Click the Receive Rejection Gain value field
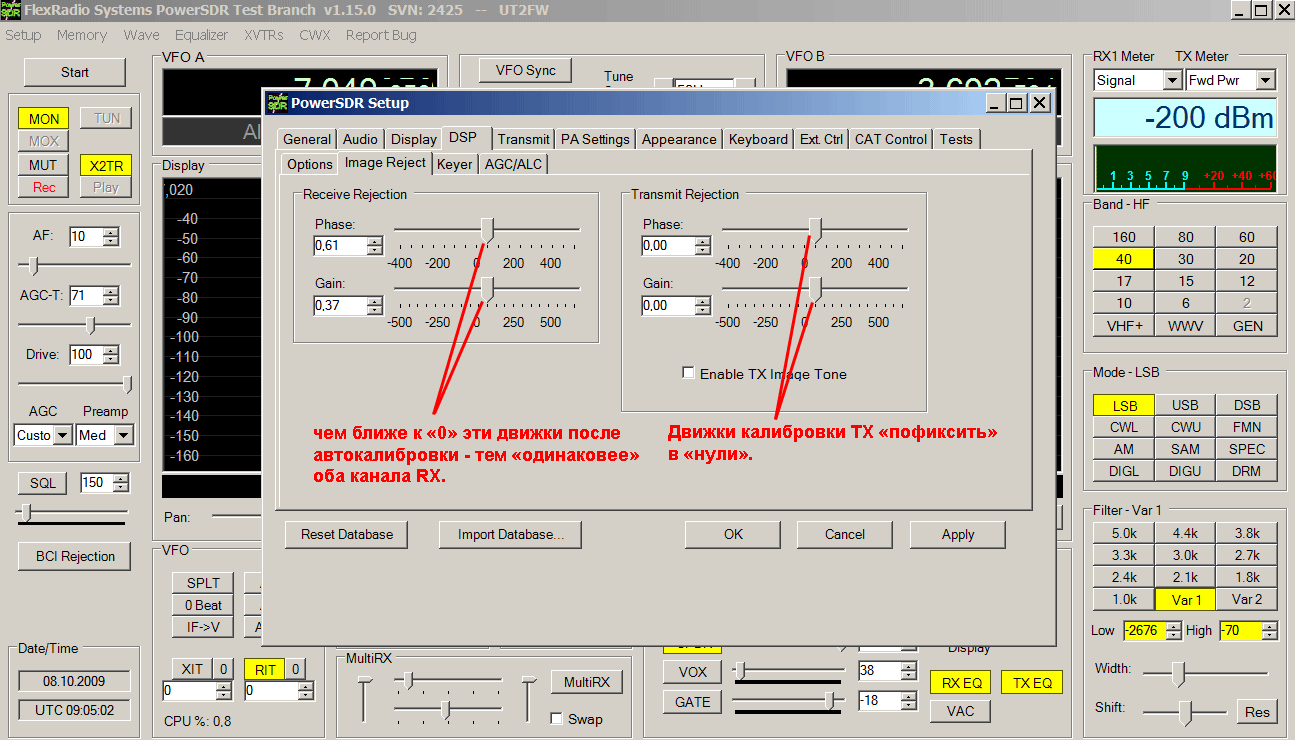This screenshot has width=1295, height=740. pos(339,306)
